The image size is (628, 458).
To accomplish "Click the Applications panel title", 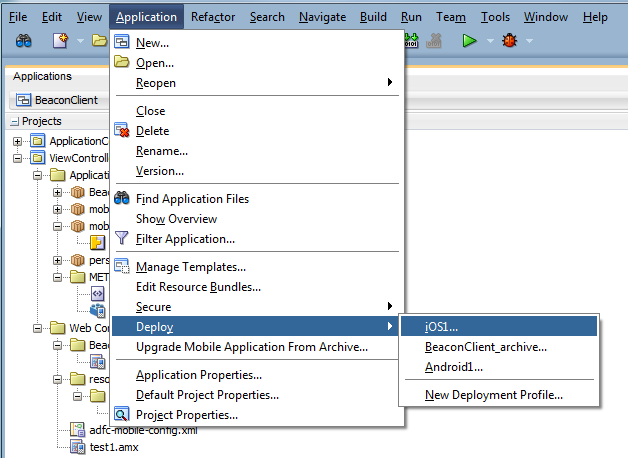I will pos(42,76).
